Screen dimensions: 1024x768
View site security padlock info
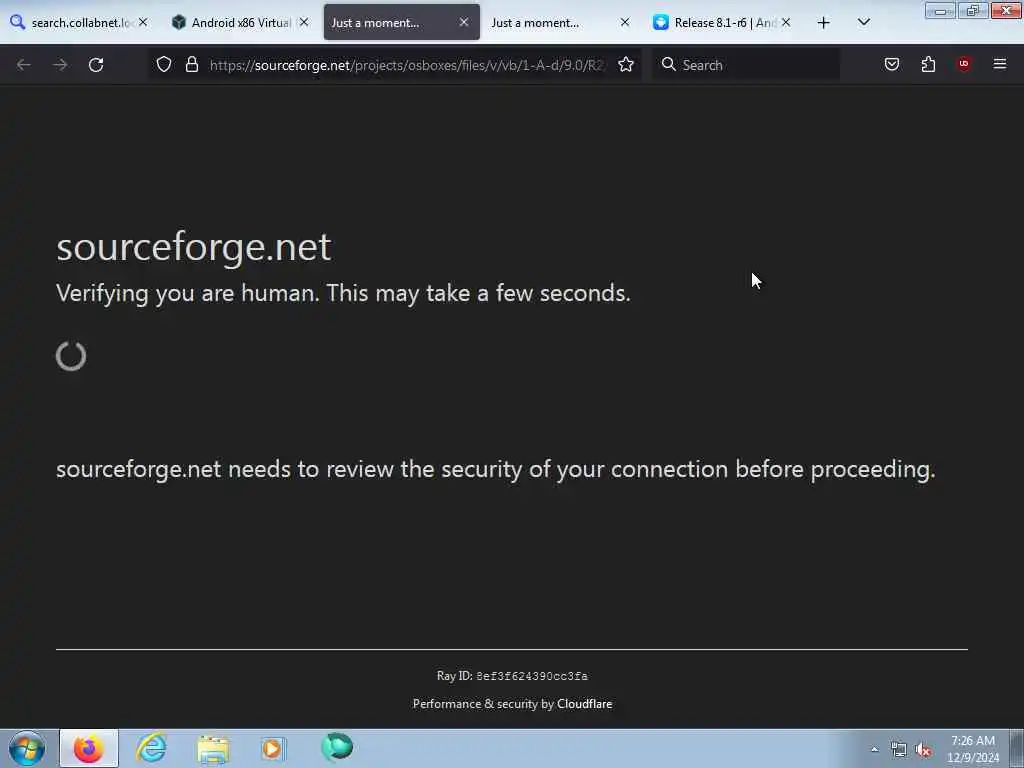tap(191, 64)
